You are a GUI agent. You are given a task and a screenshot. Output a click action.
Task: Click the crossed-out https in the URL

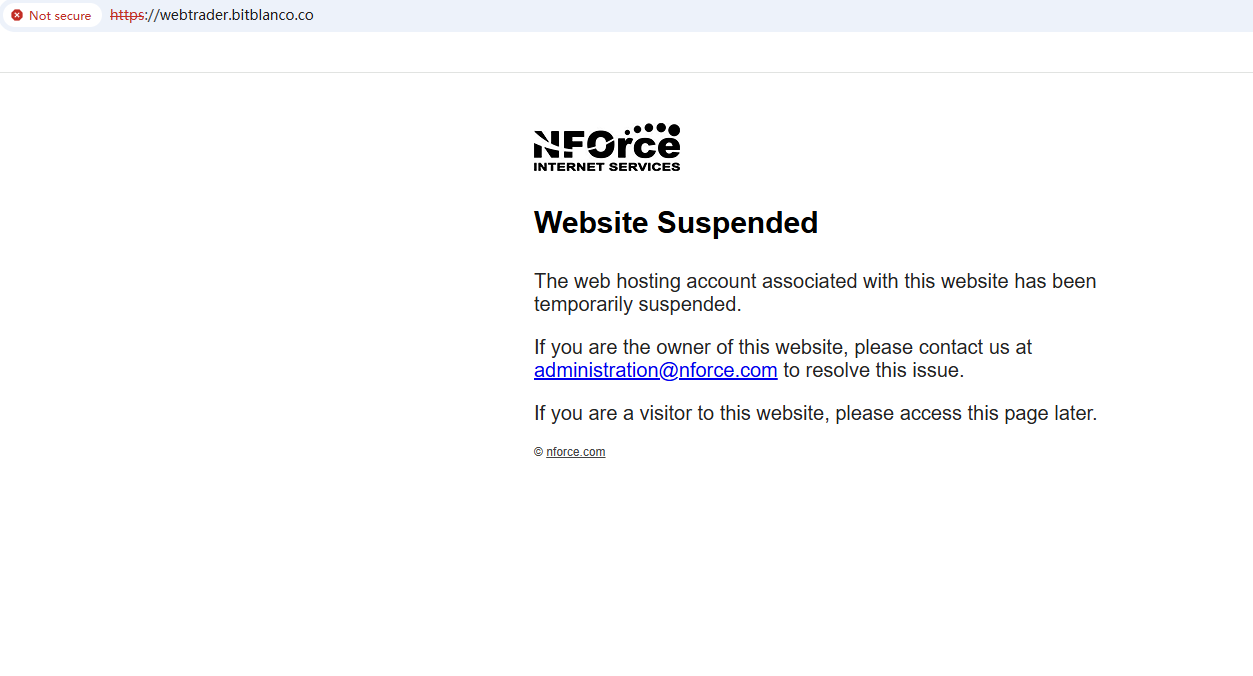pyautogui.click(x=126, y=16)
